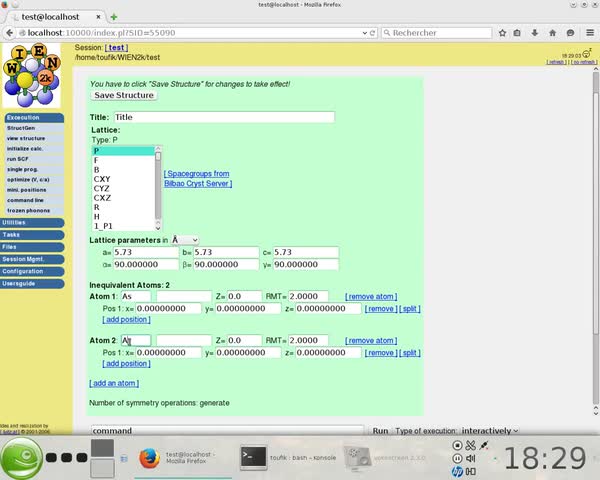The image size is (600, 480).
Task: Open the URL history dropdown arrow
Action: pos(365,33)
